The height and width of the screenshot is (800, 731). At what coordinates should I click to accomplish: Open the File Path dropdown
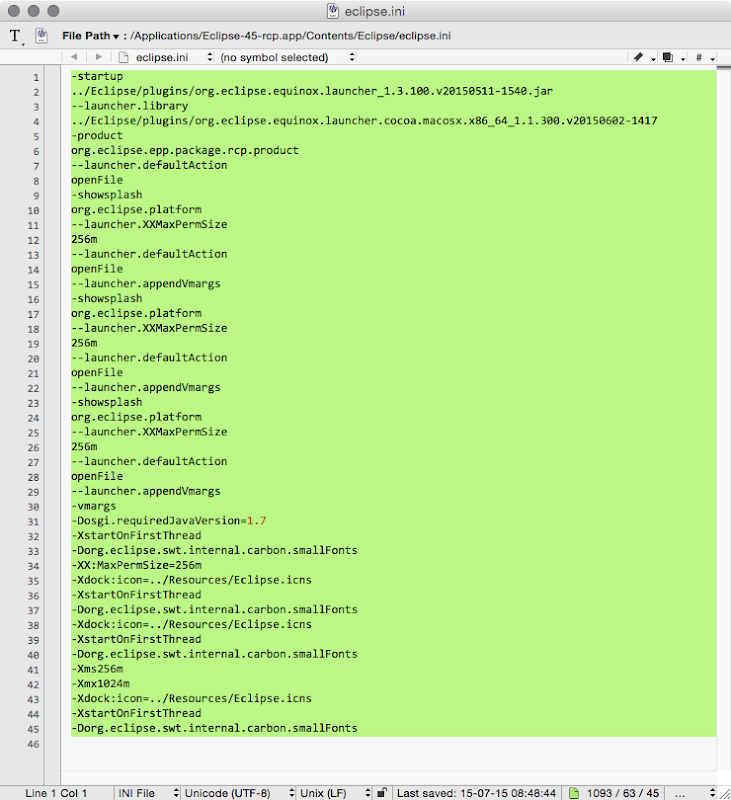90,36
